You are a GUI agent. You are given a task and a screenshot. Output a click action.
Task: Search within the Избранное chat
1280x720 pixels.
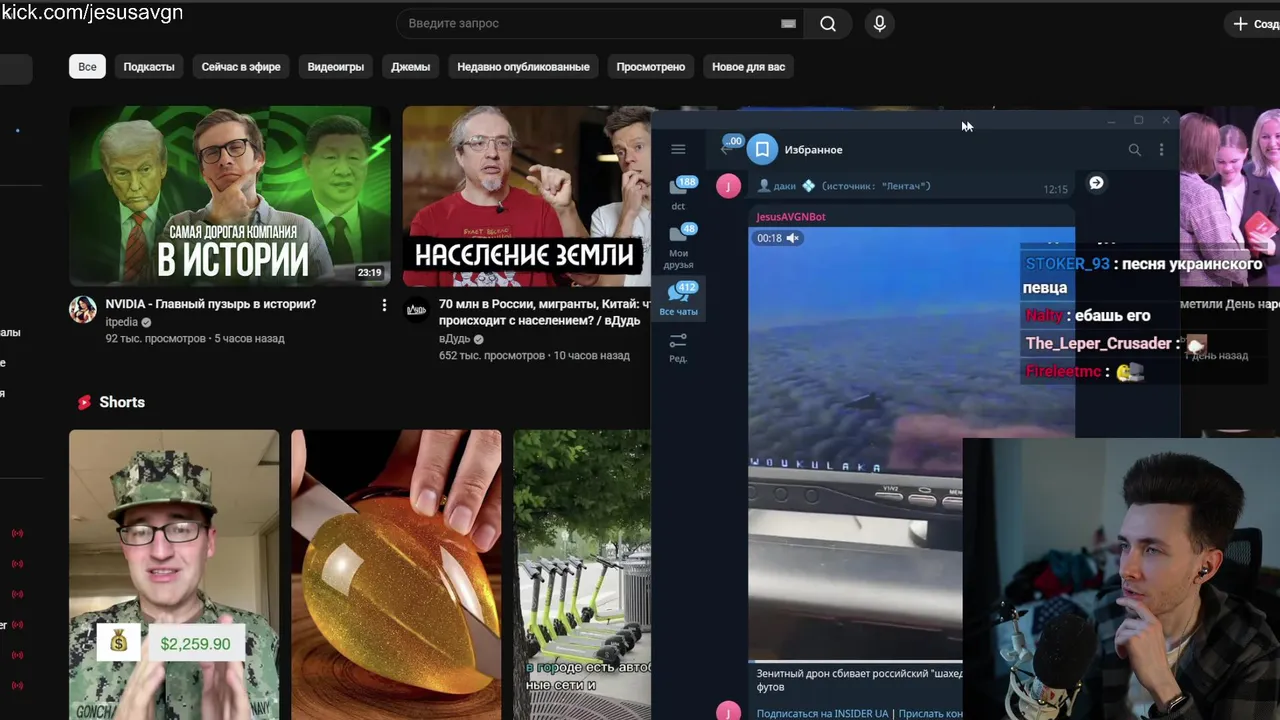(x=1134, y=149)
